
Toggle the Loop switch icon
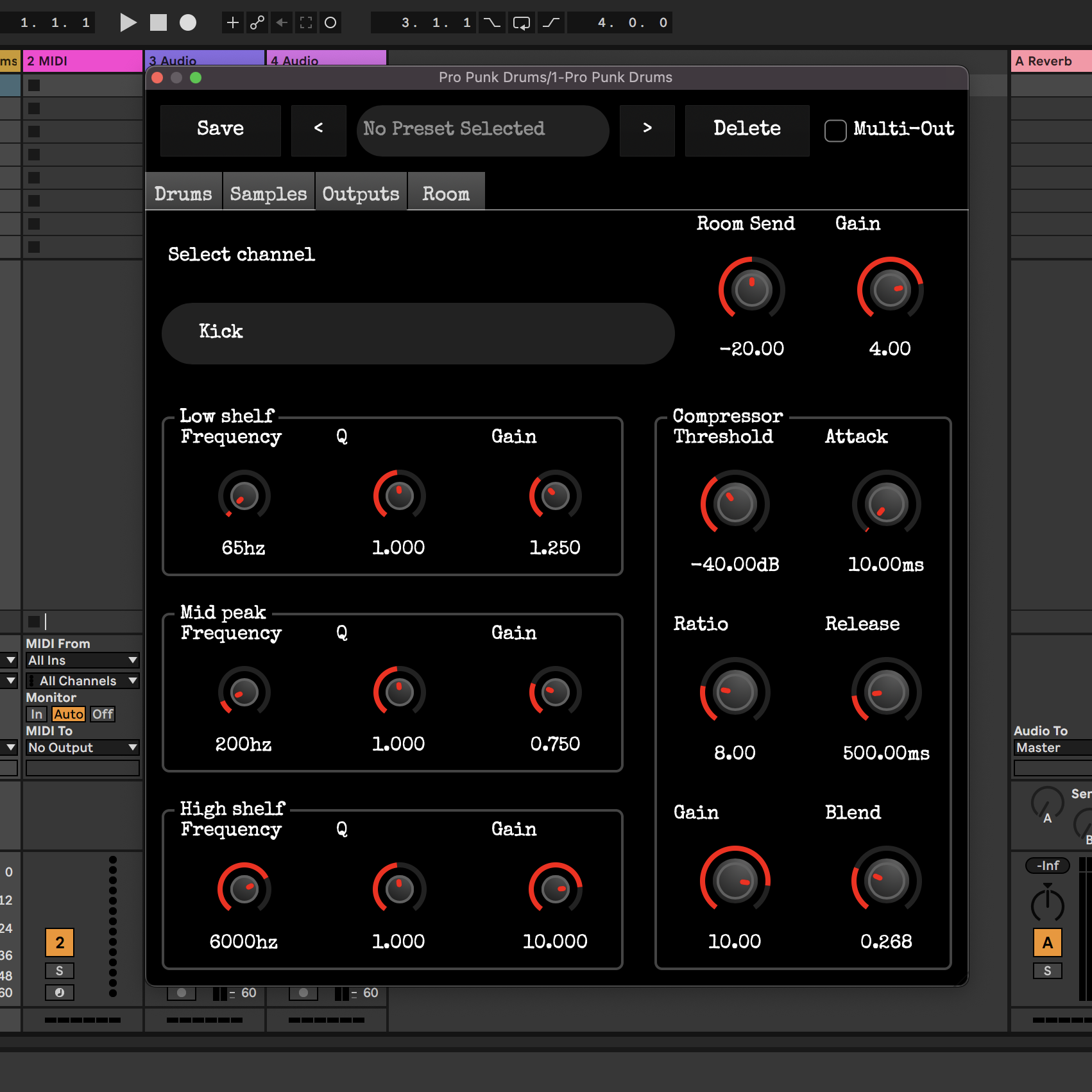[522, 22]
